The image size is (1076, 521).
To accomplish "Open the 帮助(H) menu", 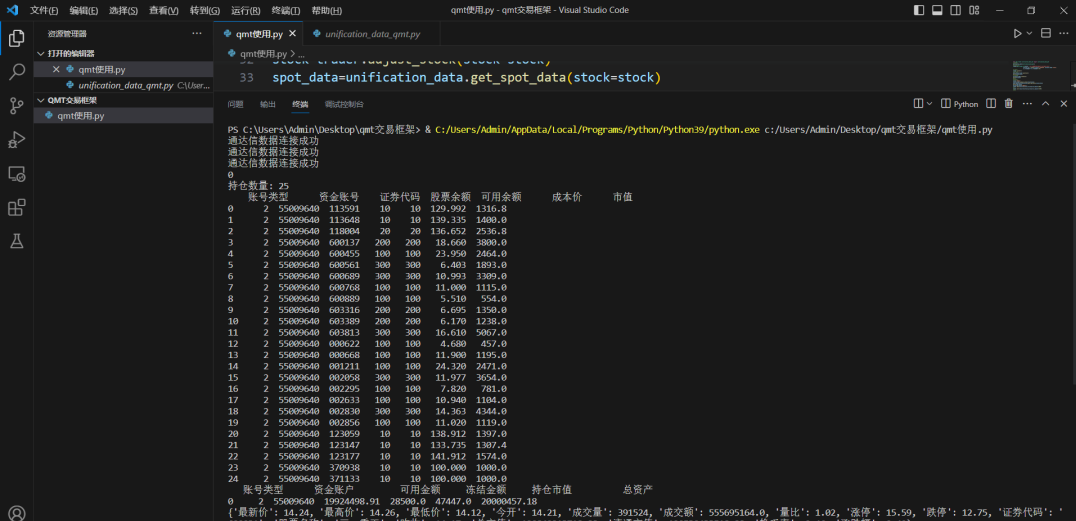I will point(327,10).
